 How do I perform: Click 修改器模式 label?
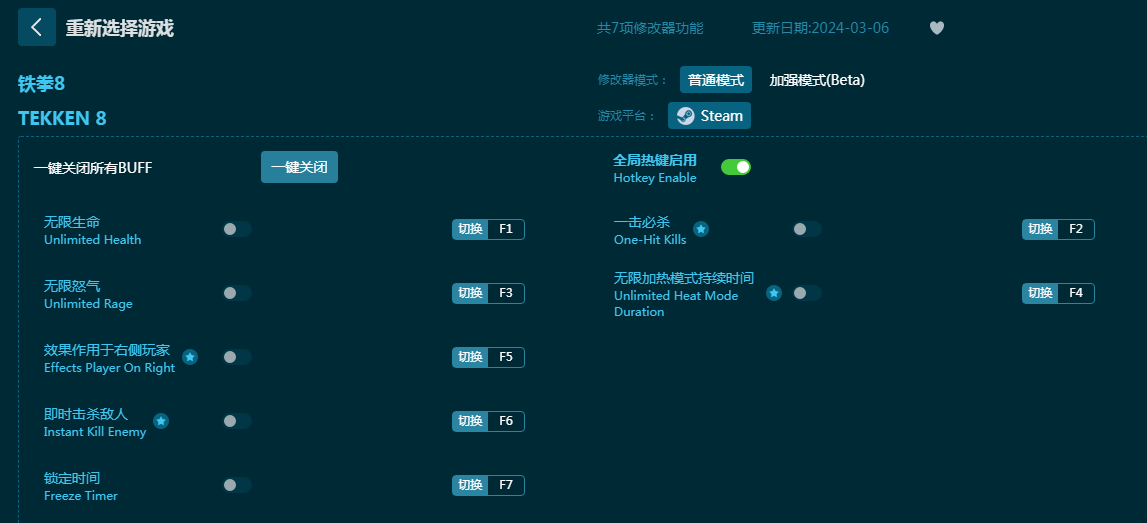tap(633, 80)
